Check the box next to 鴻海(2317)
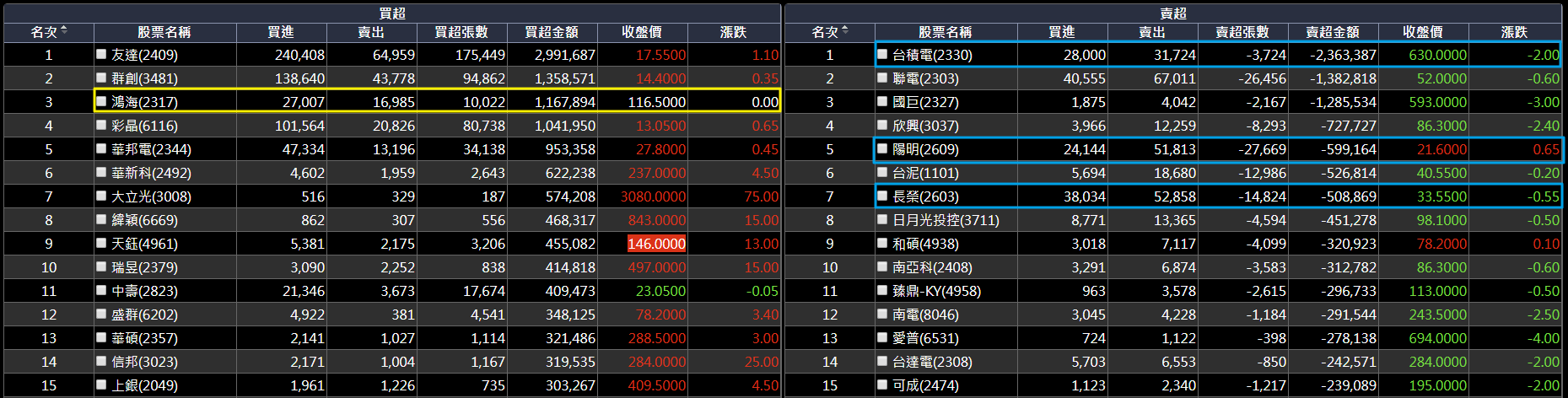The height and width of the screenshot is (398, 1568). pyautogui.click(x=101, y=102)
